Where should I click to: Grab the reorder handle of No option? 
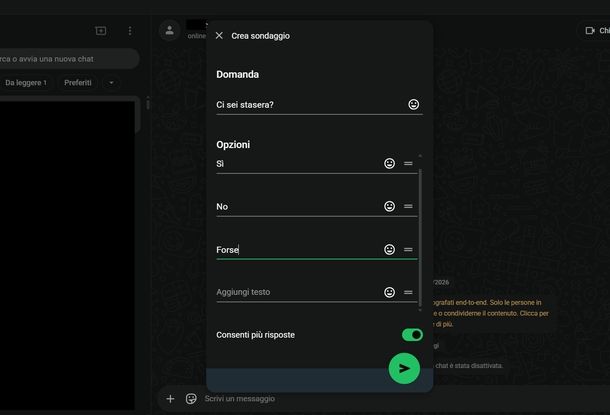408,206
